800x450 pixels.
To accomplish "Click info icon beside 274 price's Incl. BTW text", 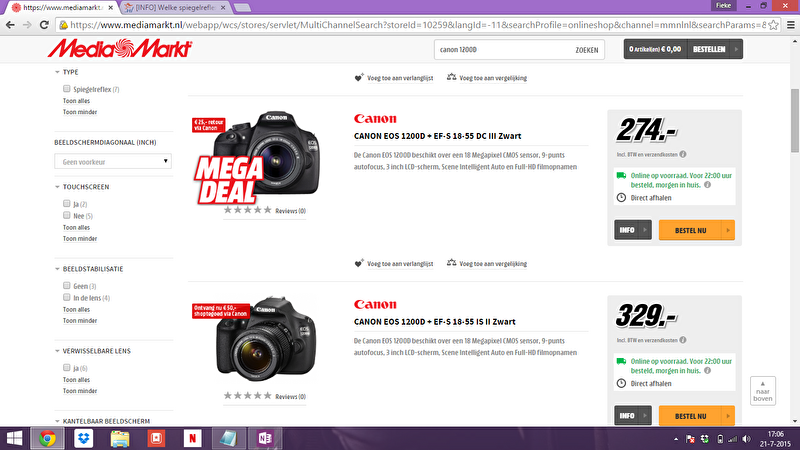I will click(683, 154).
